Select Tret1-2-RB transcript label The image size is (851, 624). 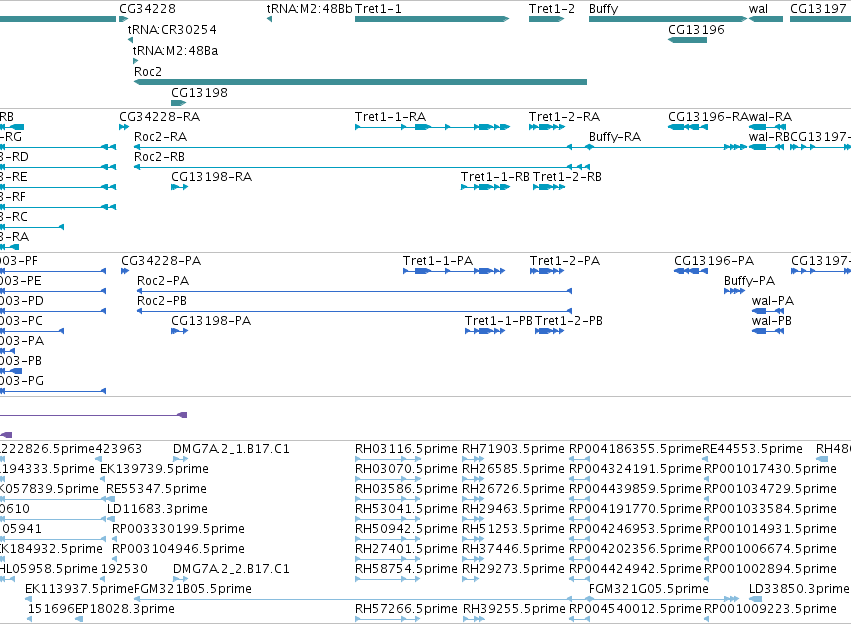(567, 177)
